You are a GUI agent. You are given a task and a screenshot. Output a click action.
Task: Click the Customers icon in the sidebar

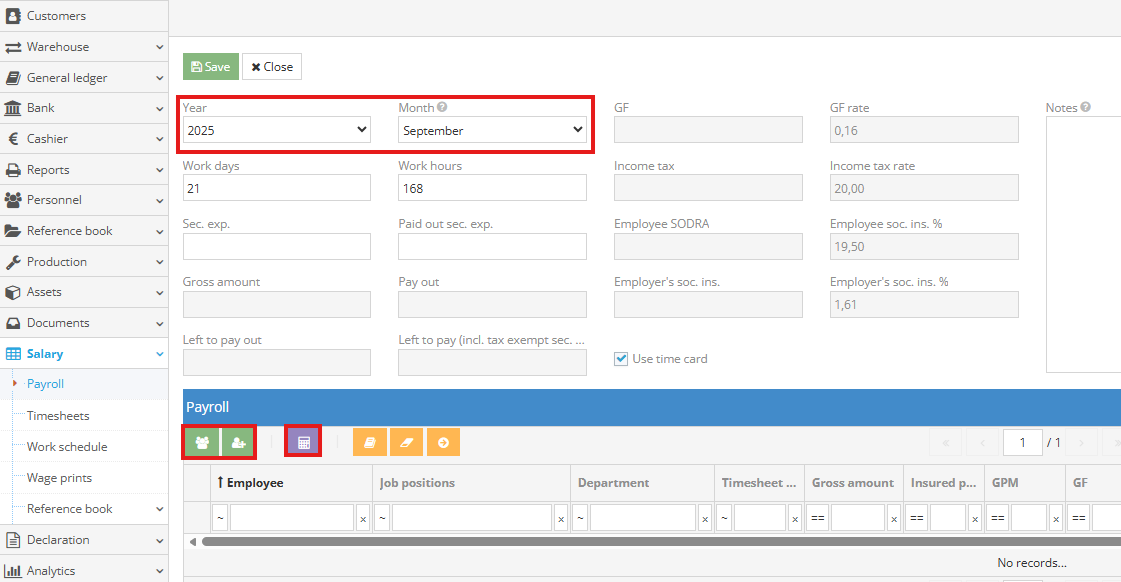[13, 15]
